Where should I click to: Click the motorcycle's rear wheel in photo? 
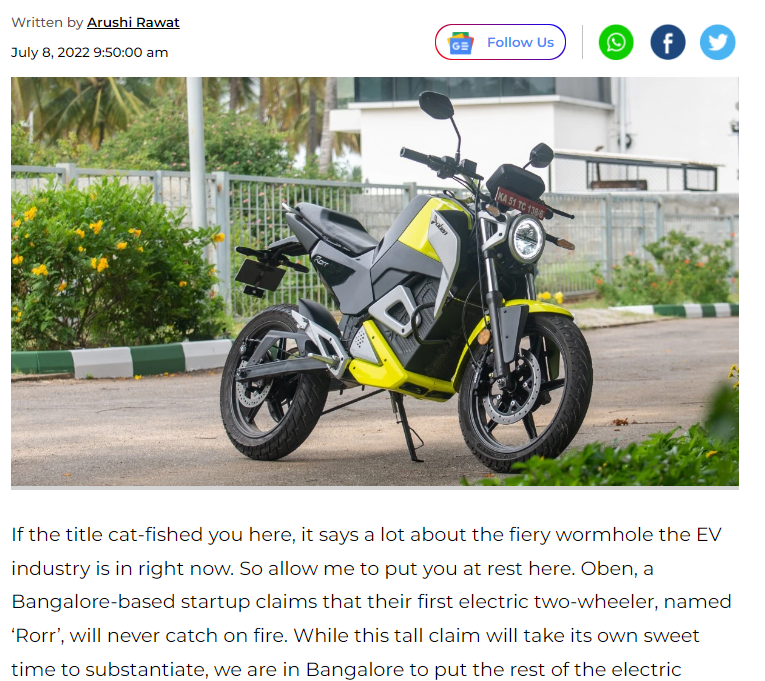coord(272,383)
